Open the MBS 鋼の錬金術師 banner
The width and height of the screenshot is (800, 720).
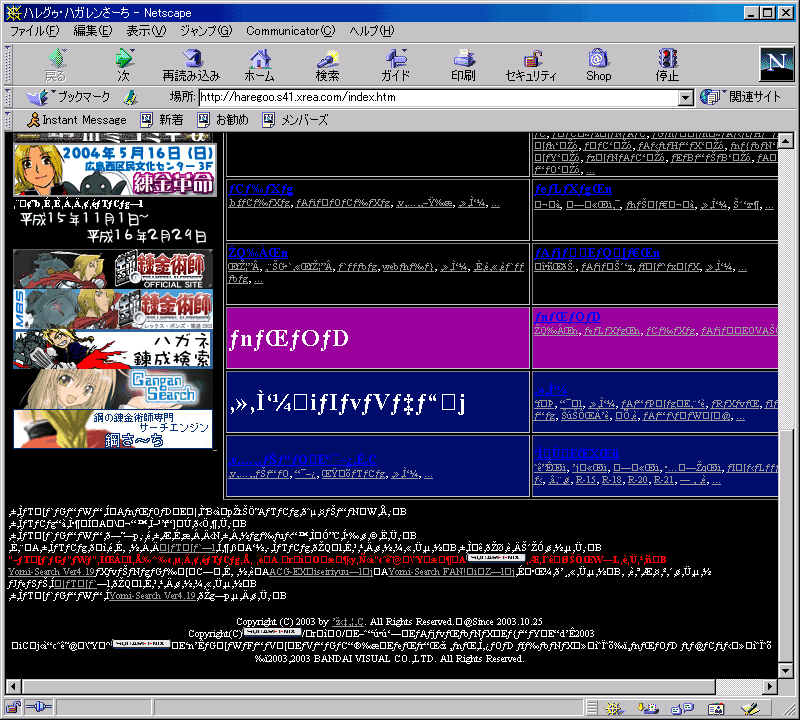point(113,309)
